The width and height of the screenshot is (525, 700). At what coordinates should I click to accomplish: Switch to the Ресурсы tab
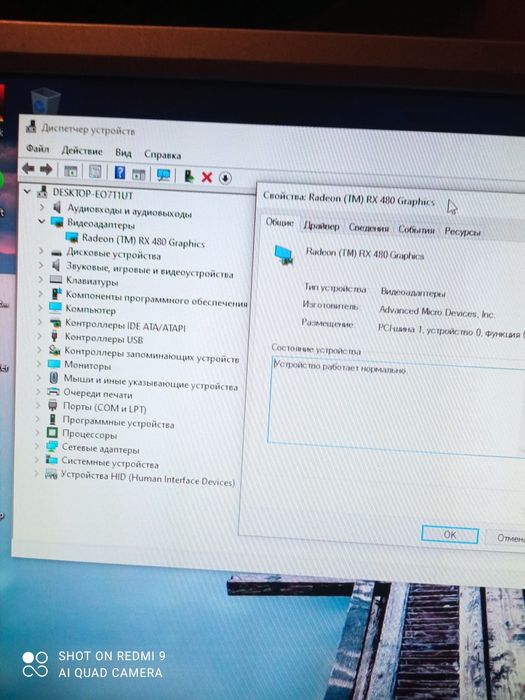[462, 231]
